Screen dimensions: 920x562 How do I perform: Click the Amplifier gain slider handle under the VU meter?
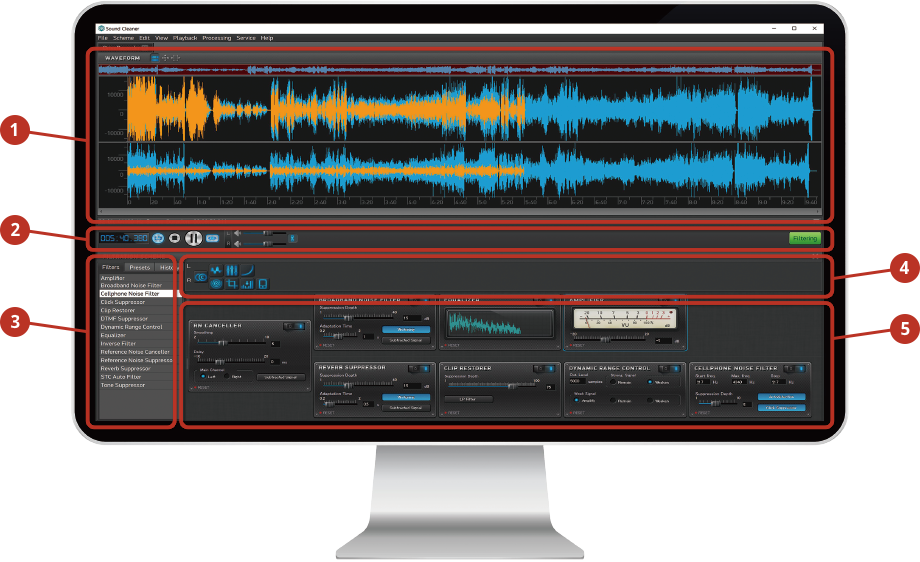[606, 339]
